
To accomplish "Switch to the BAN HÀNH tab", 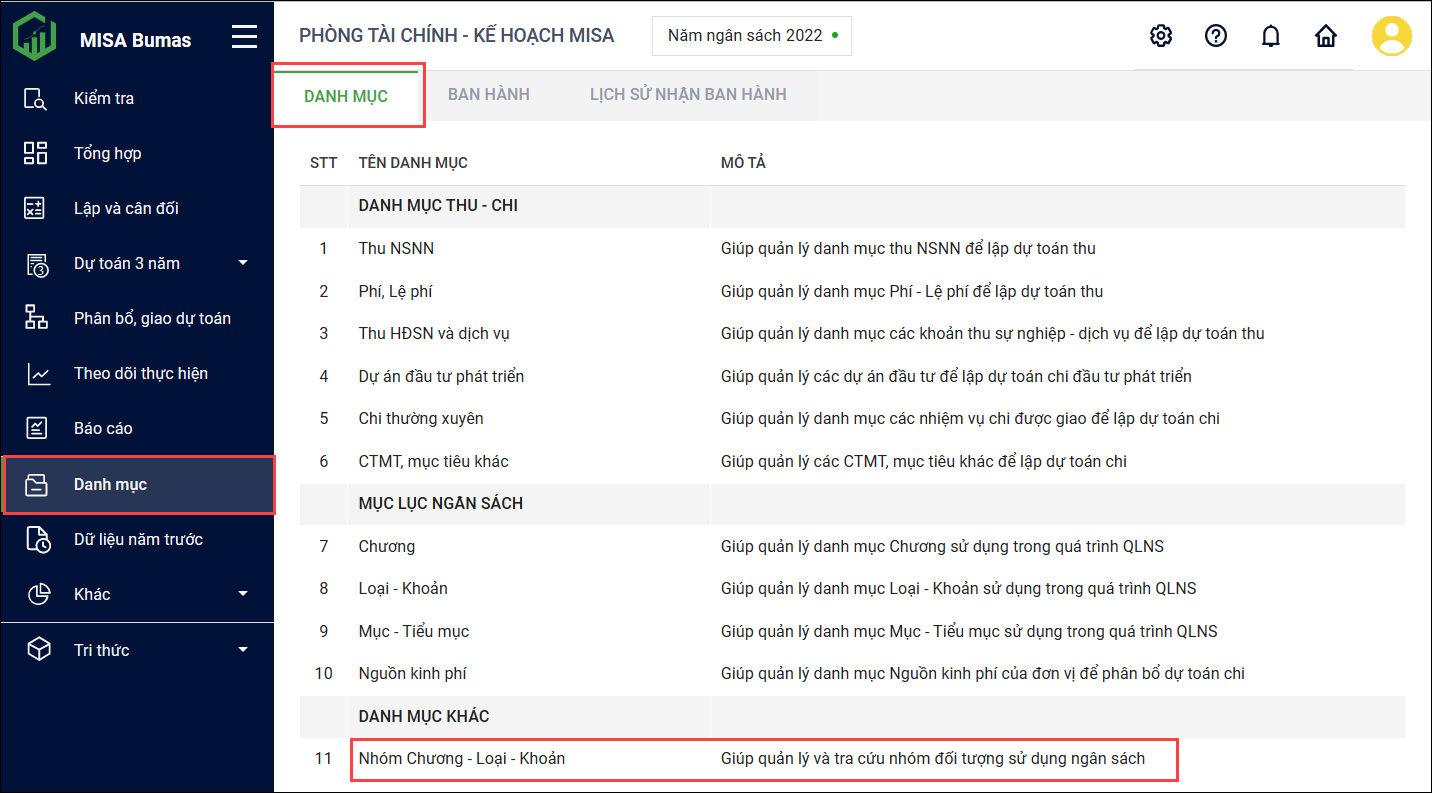I will (x=488, y=94).
